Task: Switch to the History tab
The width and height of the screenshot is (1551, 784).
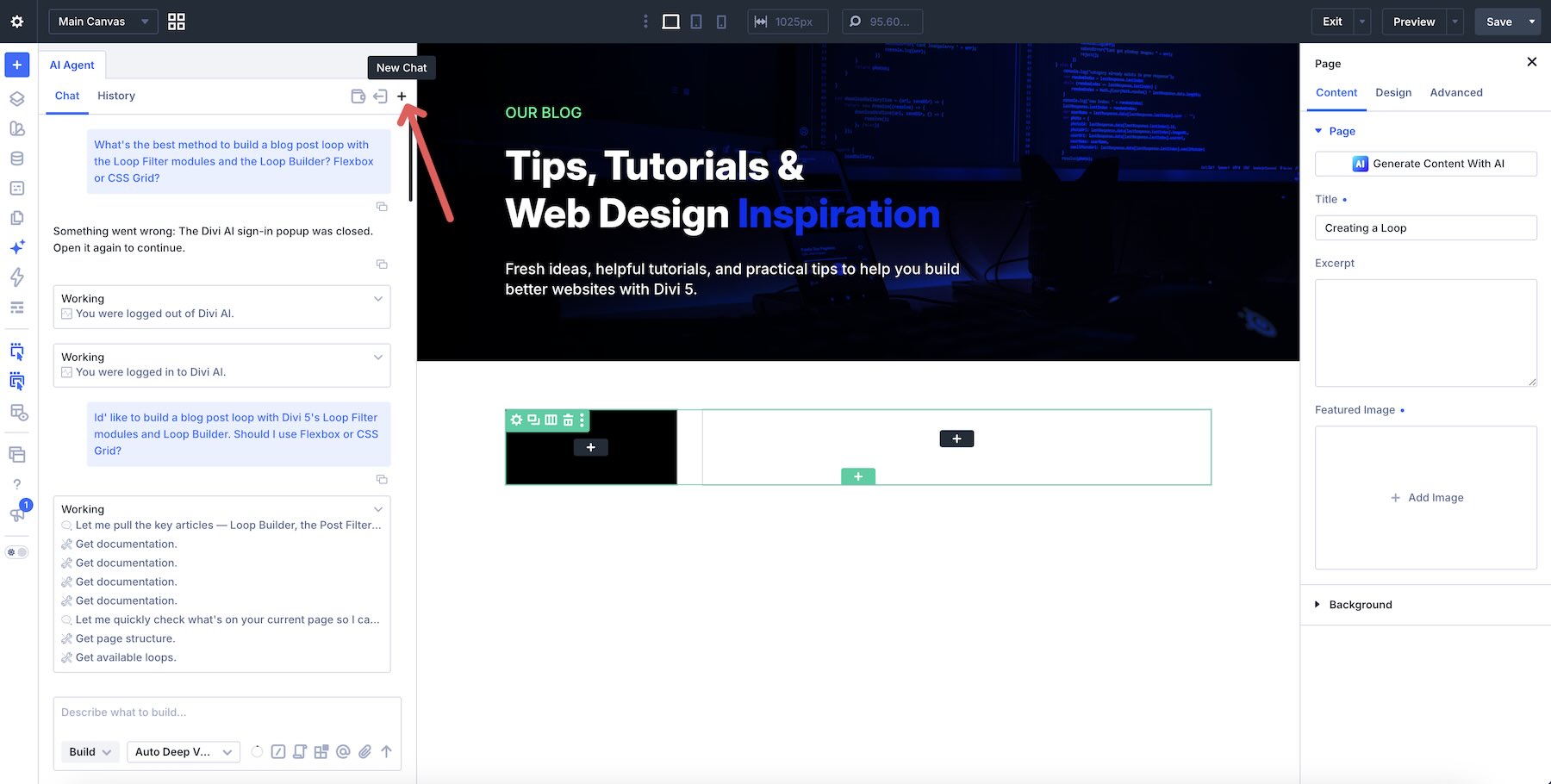Action: pyautogui.click(x=116, y=96)
